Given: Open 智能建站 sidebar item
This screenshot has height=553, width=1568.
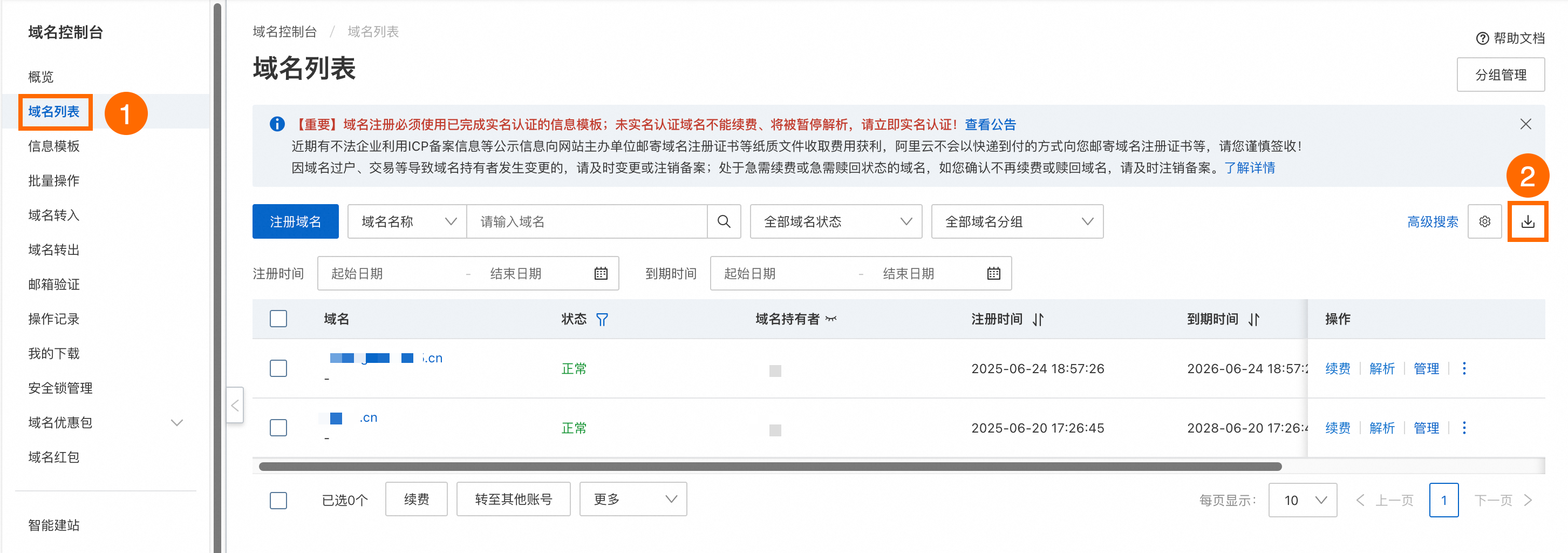Looking at the screenshot, I should tap(53, 525).
